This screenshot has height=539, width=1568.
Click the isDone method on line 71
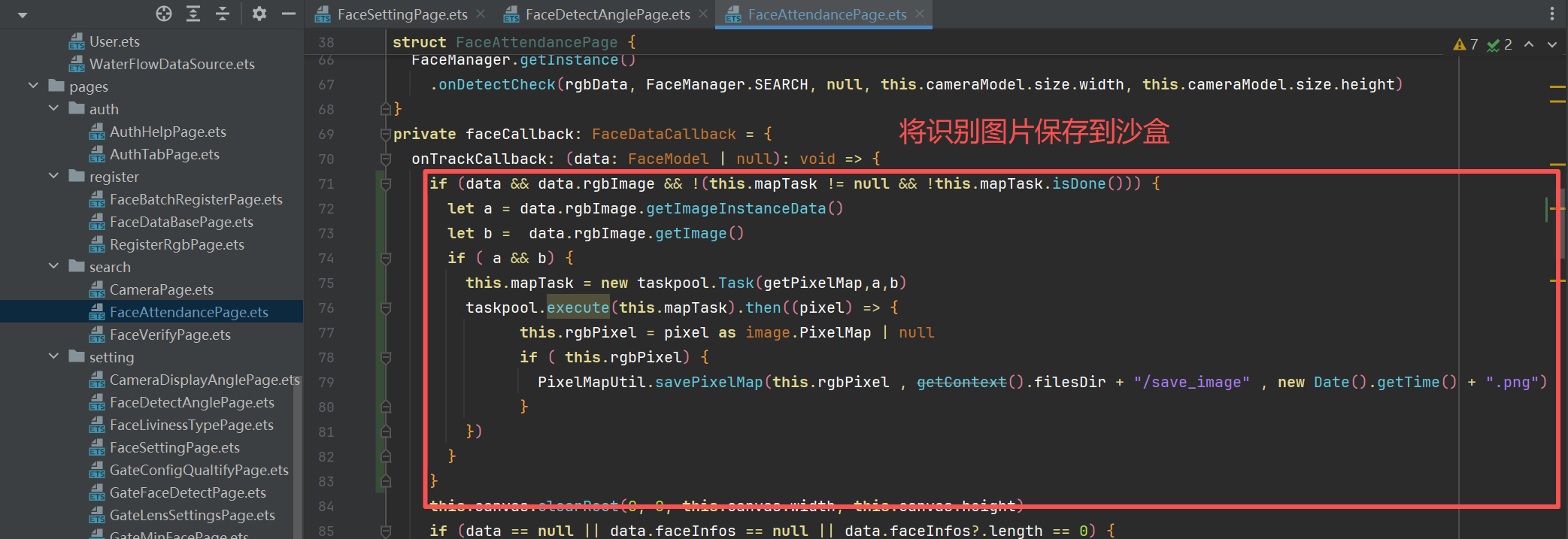tap(1078, 183)
